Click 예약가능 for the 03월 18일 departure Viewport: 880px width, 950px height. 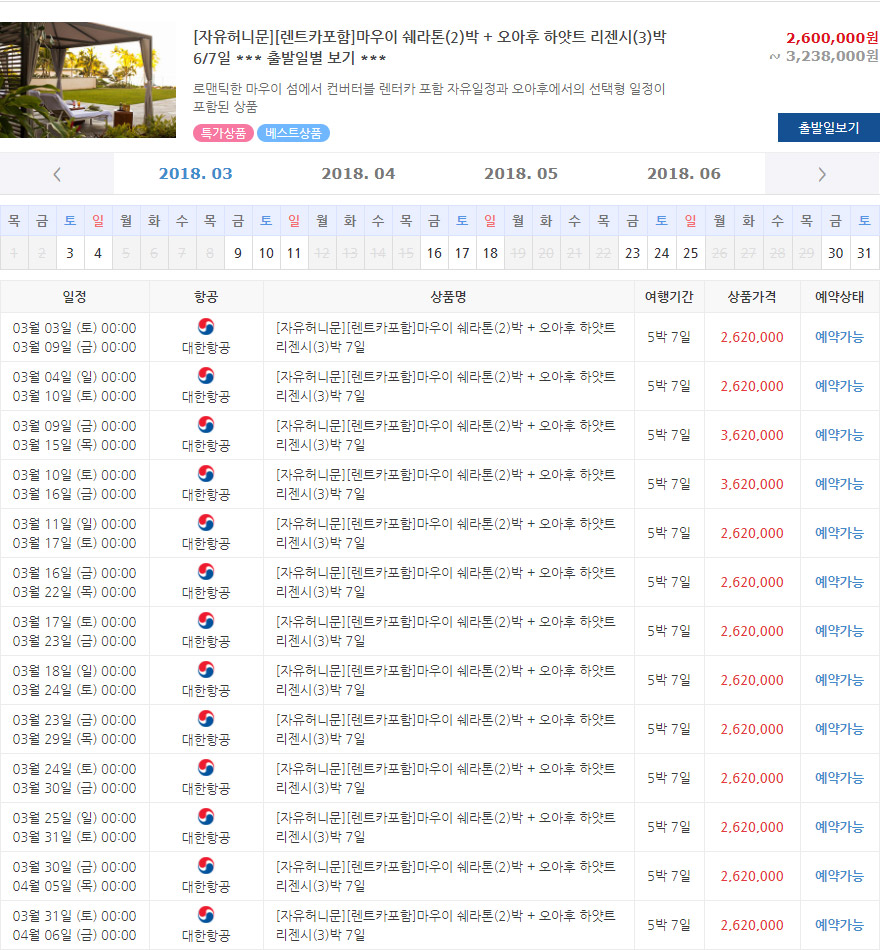click(x=839, y=680)
